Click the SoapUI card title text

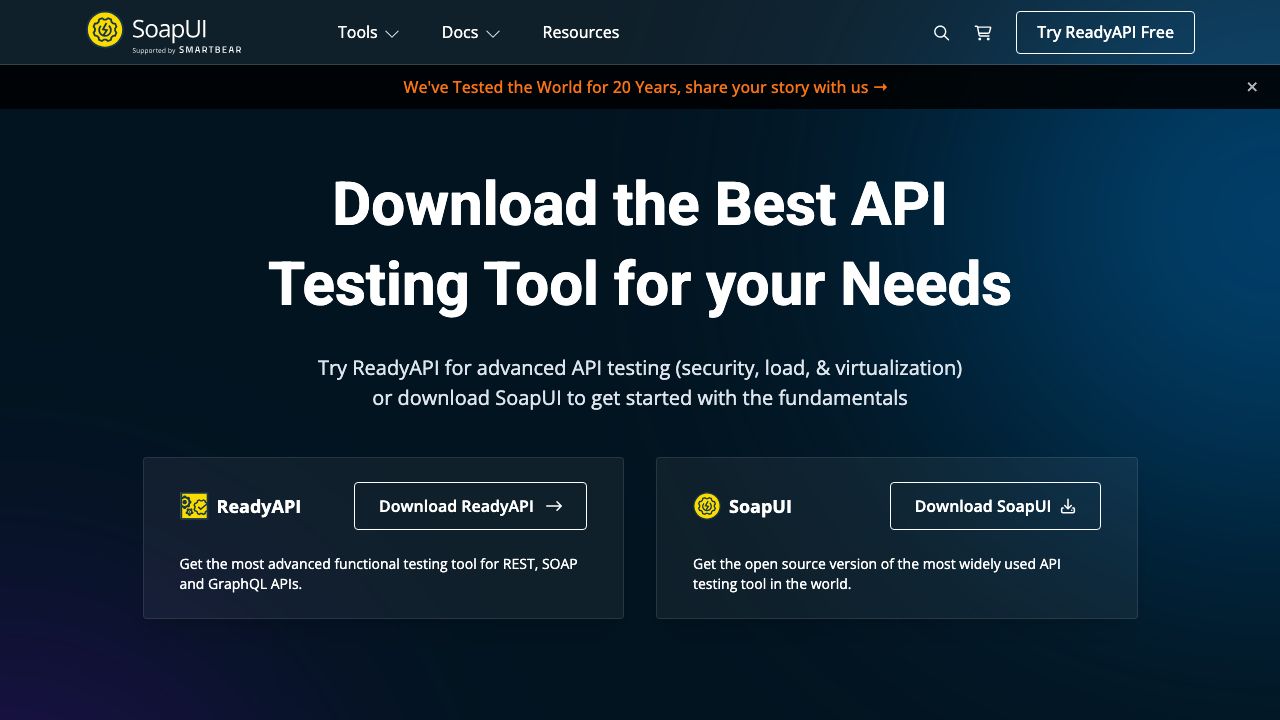(x=760, y=506)
